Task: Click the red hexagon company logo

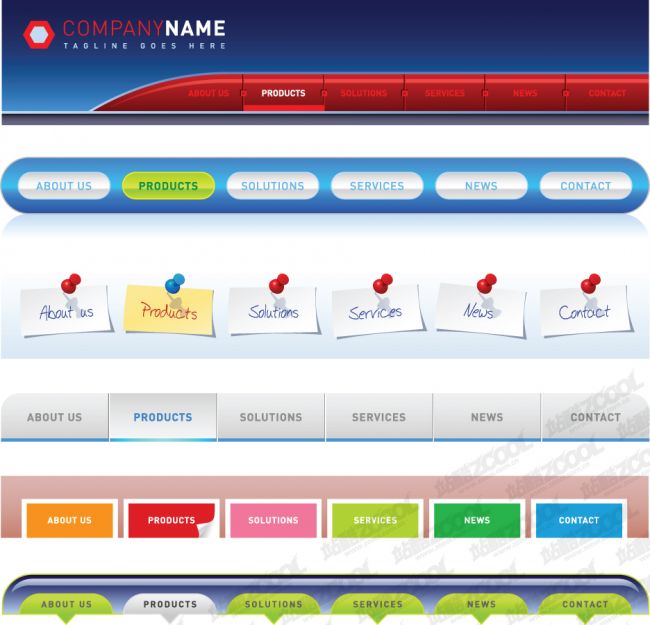Action: tap(39, 35)
